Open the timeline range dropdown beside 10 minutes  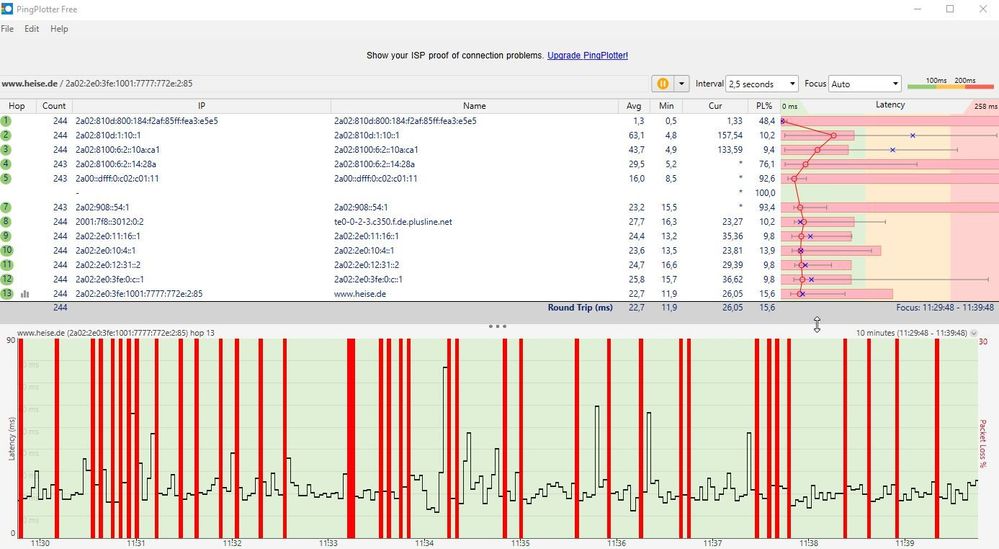[974, 333]
